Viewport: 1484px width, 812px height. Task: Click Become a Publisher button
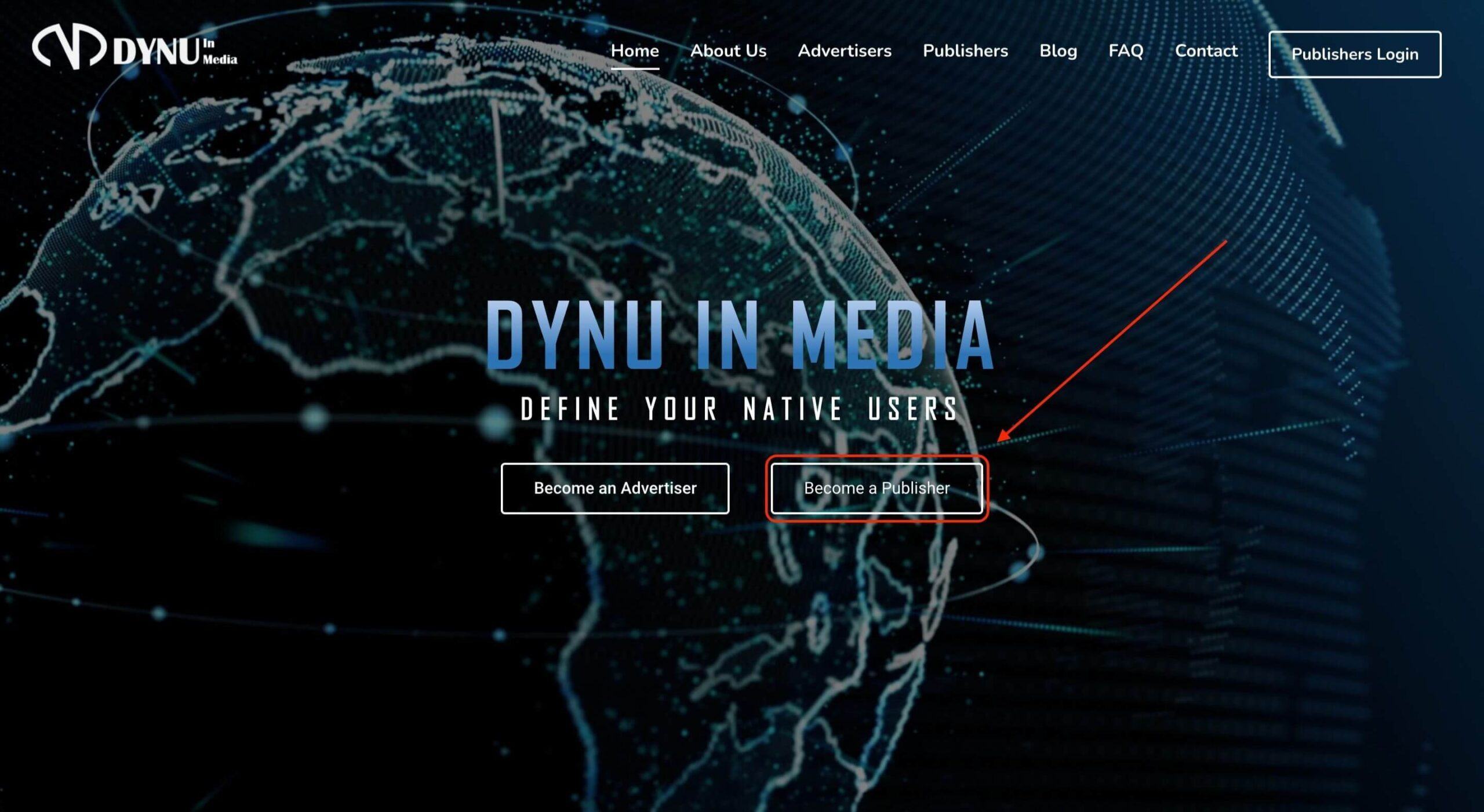click(x=876, y=488)
